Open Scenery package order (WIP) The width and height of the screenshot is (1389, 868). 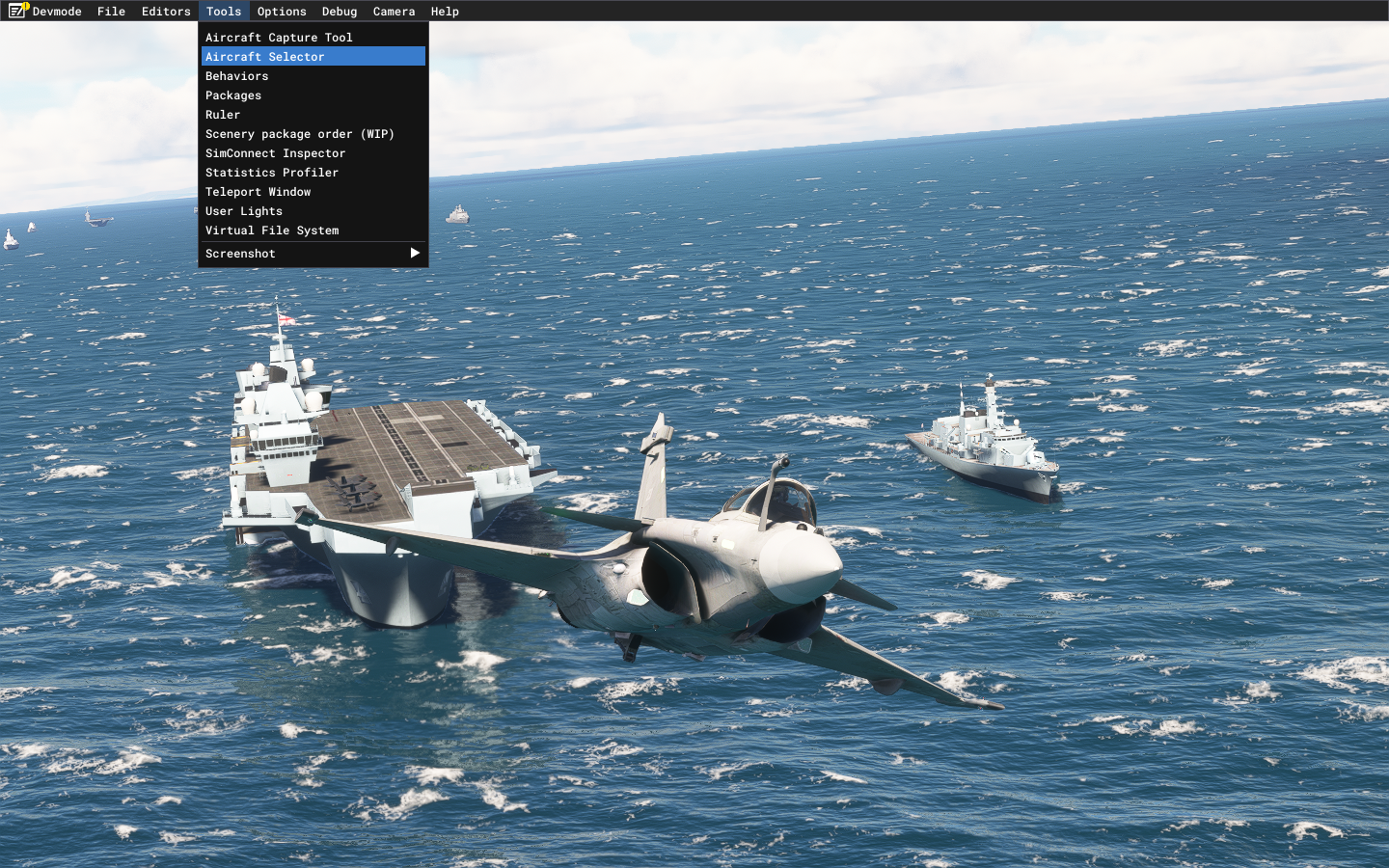click(x=313, y=134)
